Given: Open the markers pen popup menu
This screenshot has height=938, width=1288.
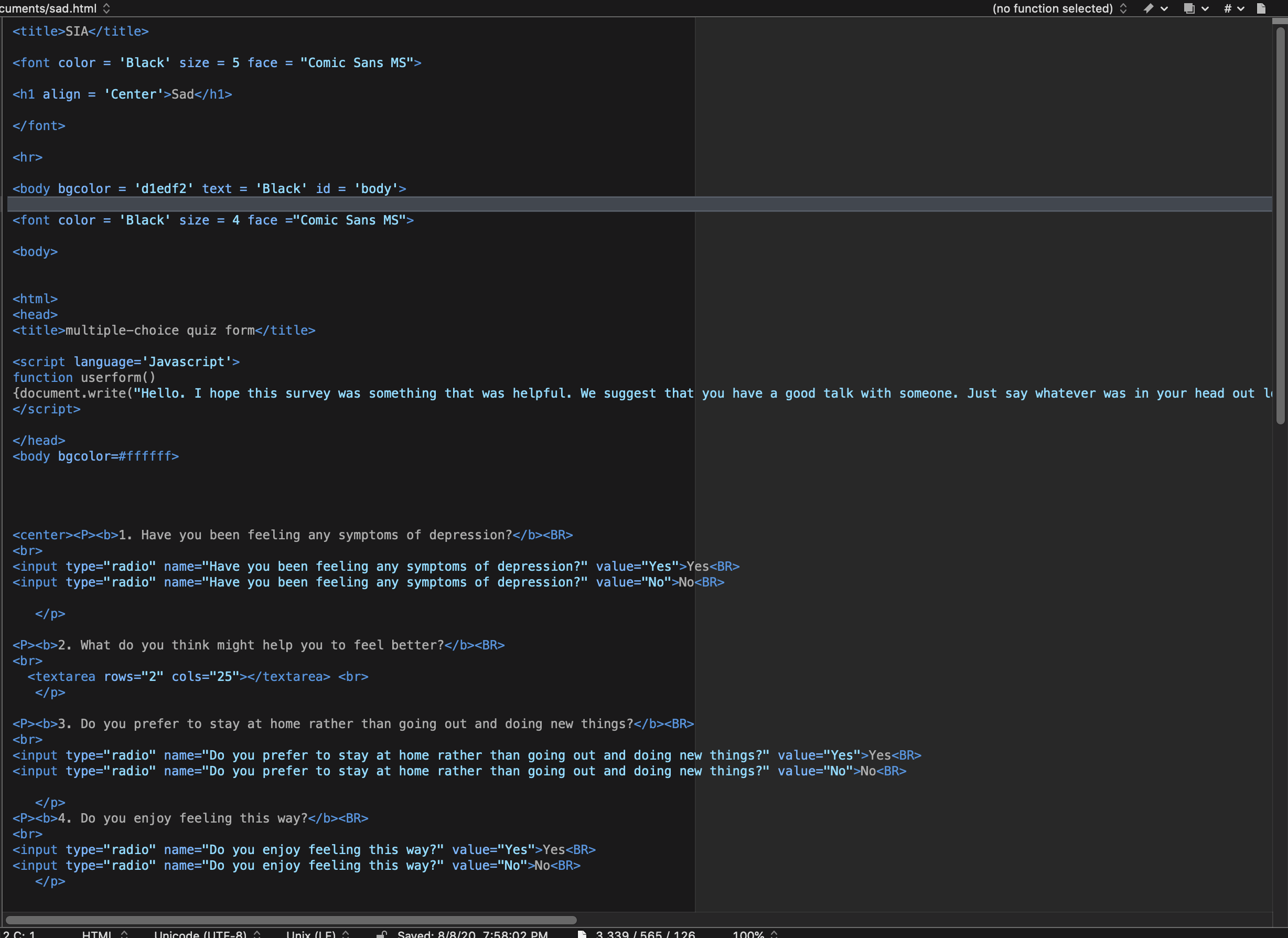Looking at the screenshot, I should (1150, 8).
